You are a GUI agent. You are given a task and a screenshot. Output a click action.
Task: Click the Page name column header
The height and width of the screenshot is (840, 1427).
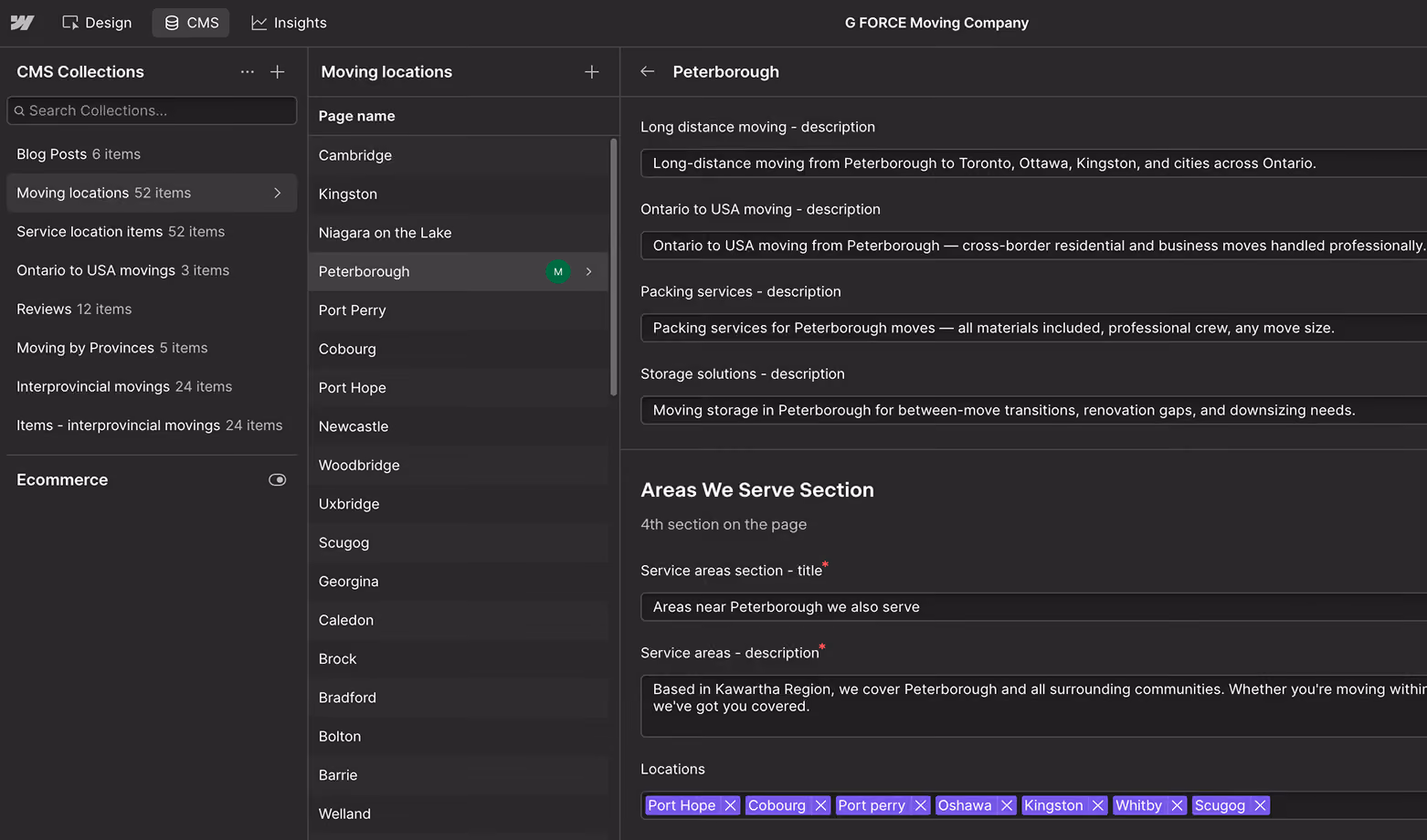pyautogui.click(x=357, y=116)
